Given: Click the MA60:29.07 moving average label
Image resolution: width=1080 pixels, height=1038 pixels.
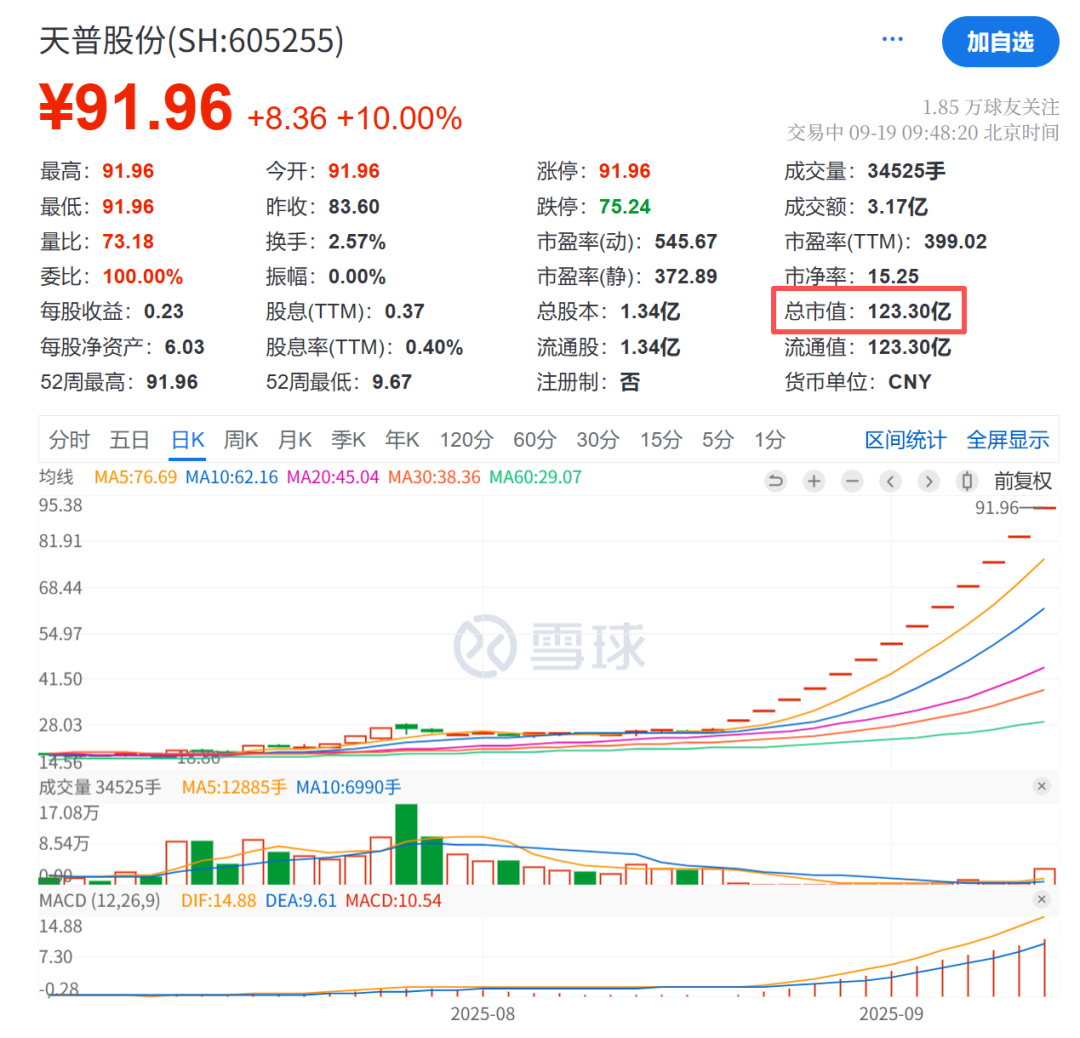Looking at the screenshot, I should click(x=535, y=477).
